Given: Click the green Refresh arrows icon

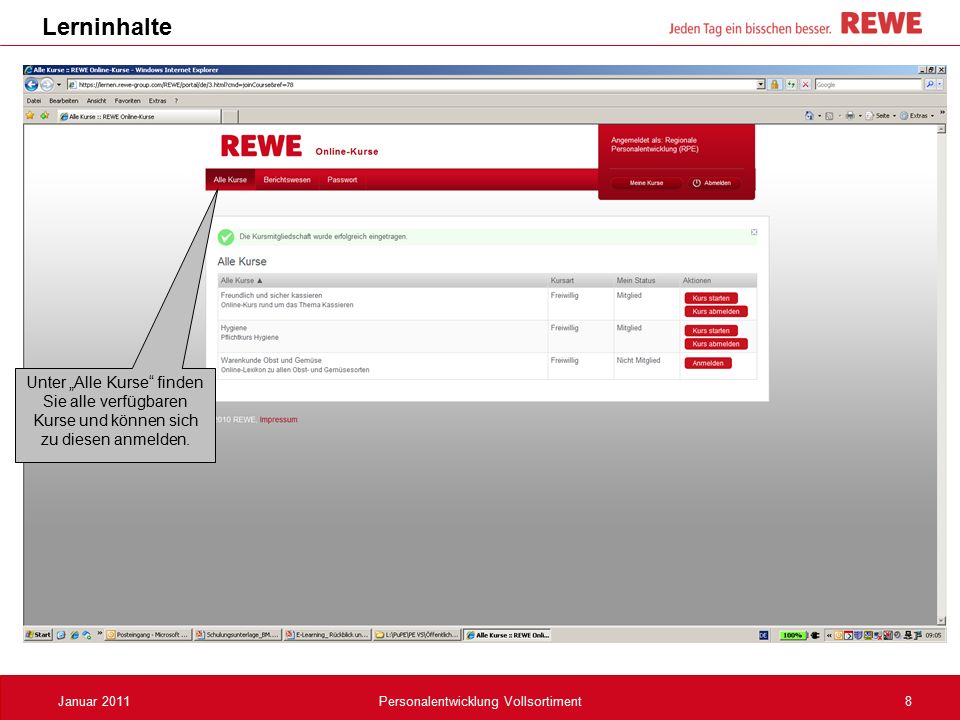Looking at the screenshot, I should 791,84.
